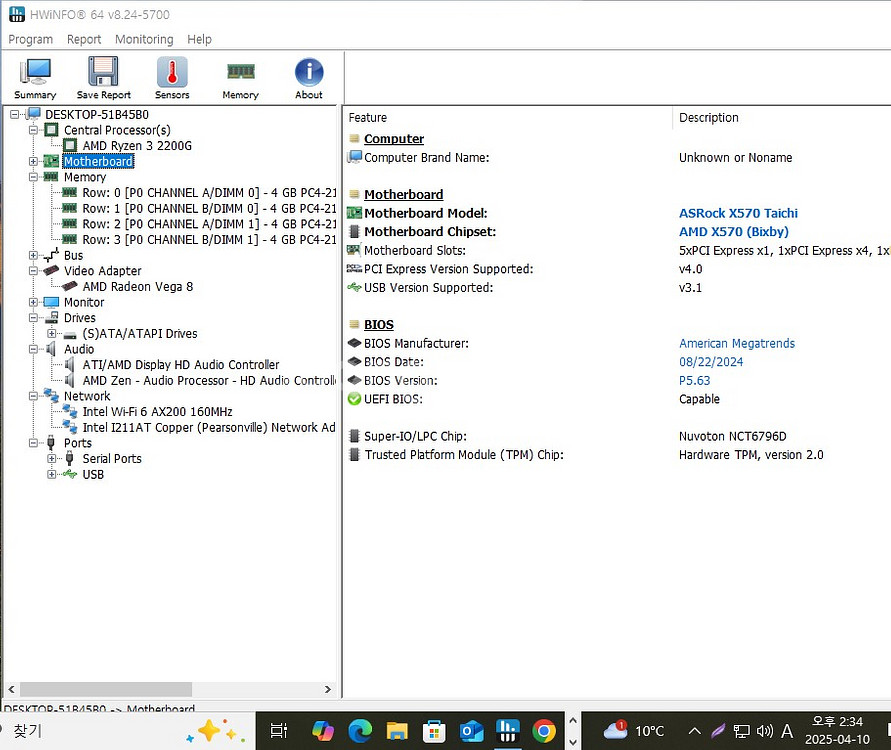Image resolution: width=891 pixels, height=750 pixels.
Task: Expand the (S)ATA/ATAPI Drives node
Action: tap(52, 334)
